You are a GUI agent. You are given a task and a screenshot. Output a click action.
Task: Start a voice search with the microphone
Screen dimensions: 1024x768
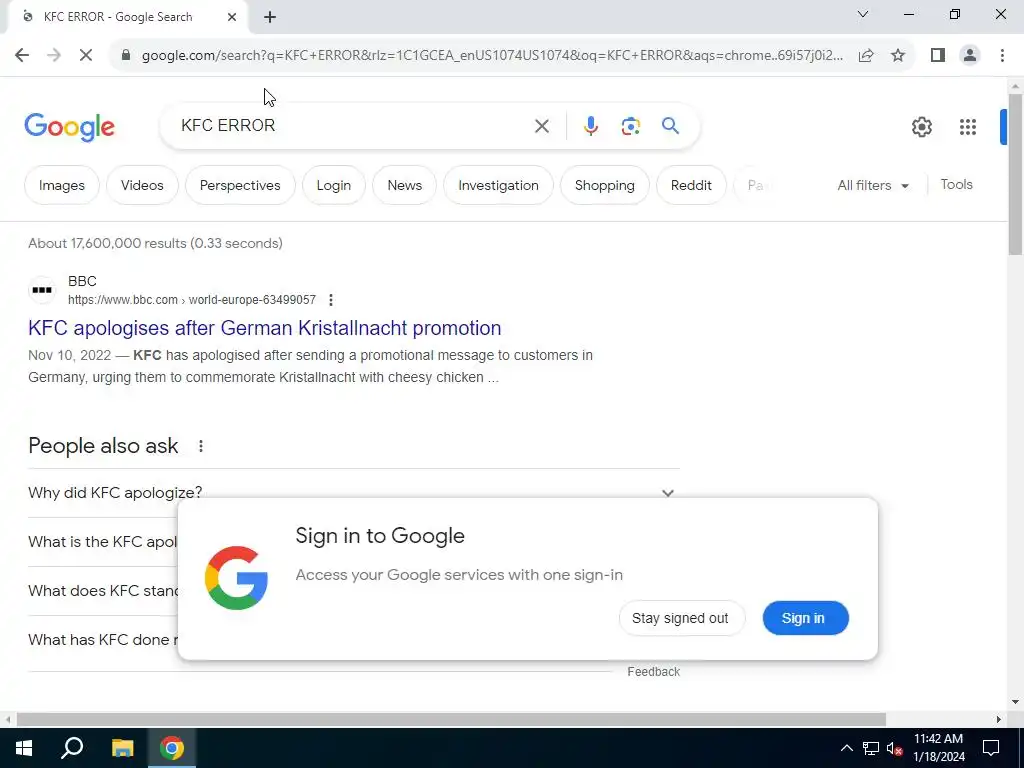tap(590, 125)
